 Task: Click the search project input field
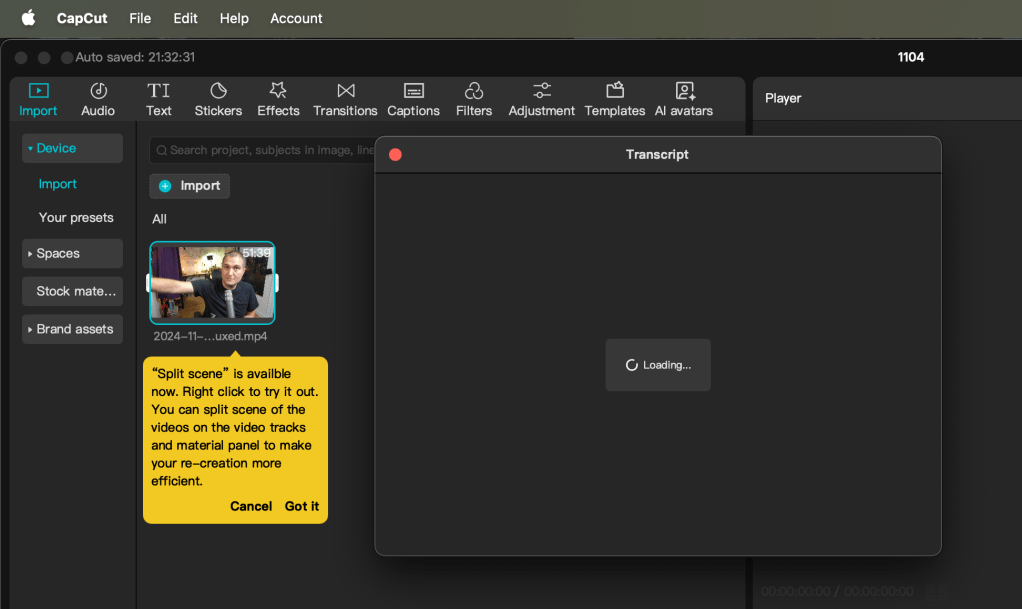click(x=264, y=150)
